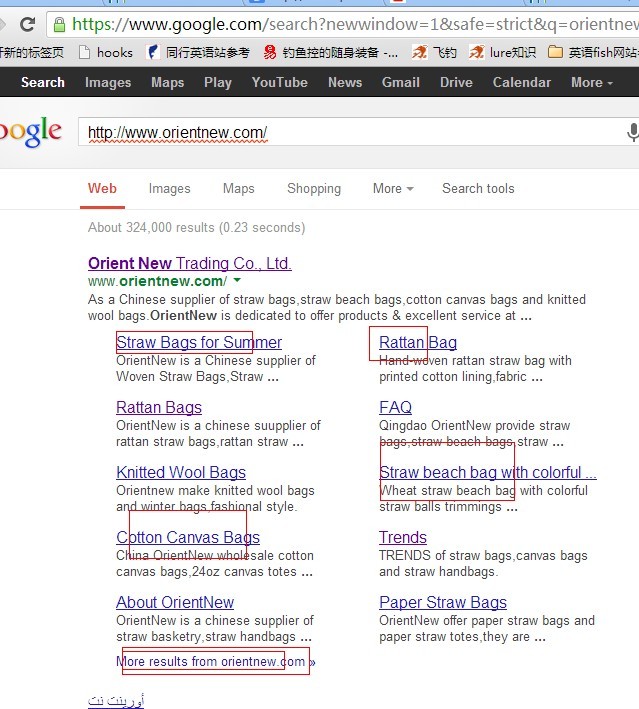Open the 钓鱼控的随身装备 bookmark

(331, 53)
